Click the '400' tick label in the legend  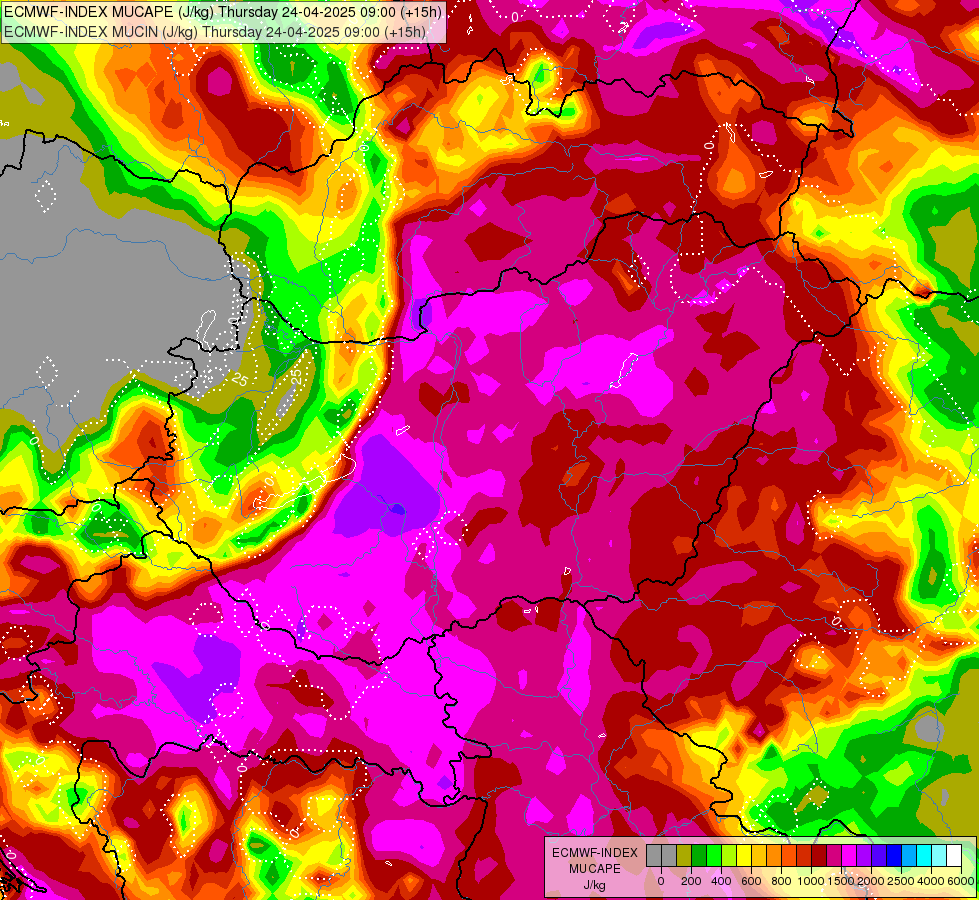click(721, 881)
